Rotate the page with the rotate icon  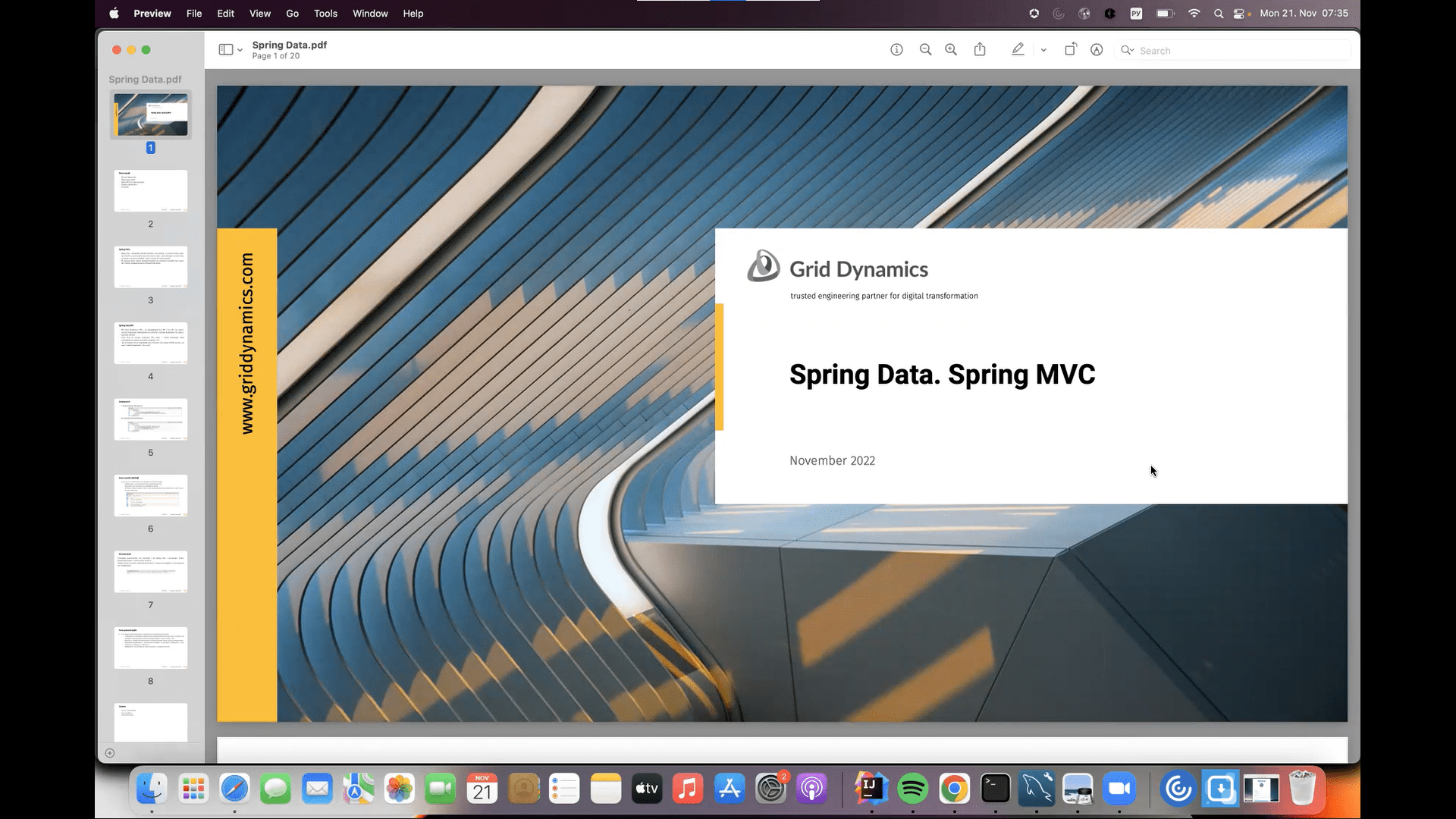(1070, 49)
